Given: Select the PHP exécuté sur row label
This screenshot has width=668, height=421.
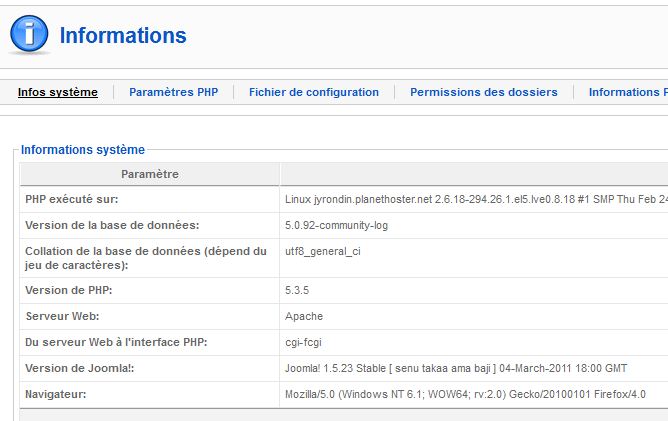Looking at the screenshot, I should coord(72,199).
